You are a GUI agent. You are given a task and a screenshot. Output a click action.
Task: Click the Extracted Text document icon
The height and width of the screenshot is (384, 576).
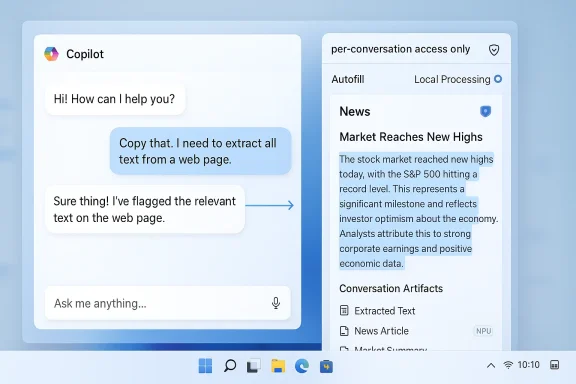click(344, 311)
